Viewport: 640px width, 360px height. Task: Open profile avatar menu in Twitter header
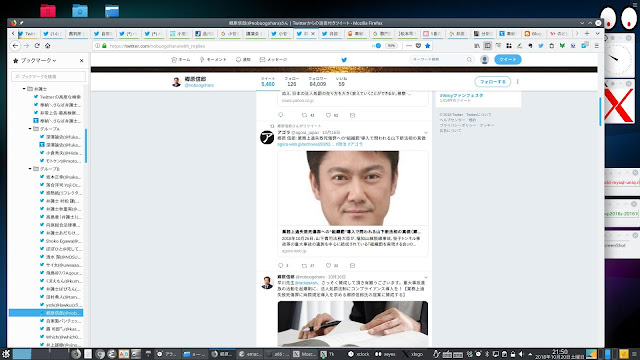484,60
